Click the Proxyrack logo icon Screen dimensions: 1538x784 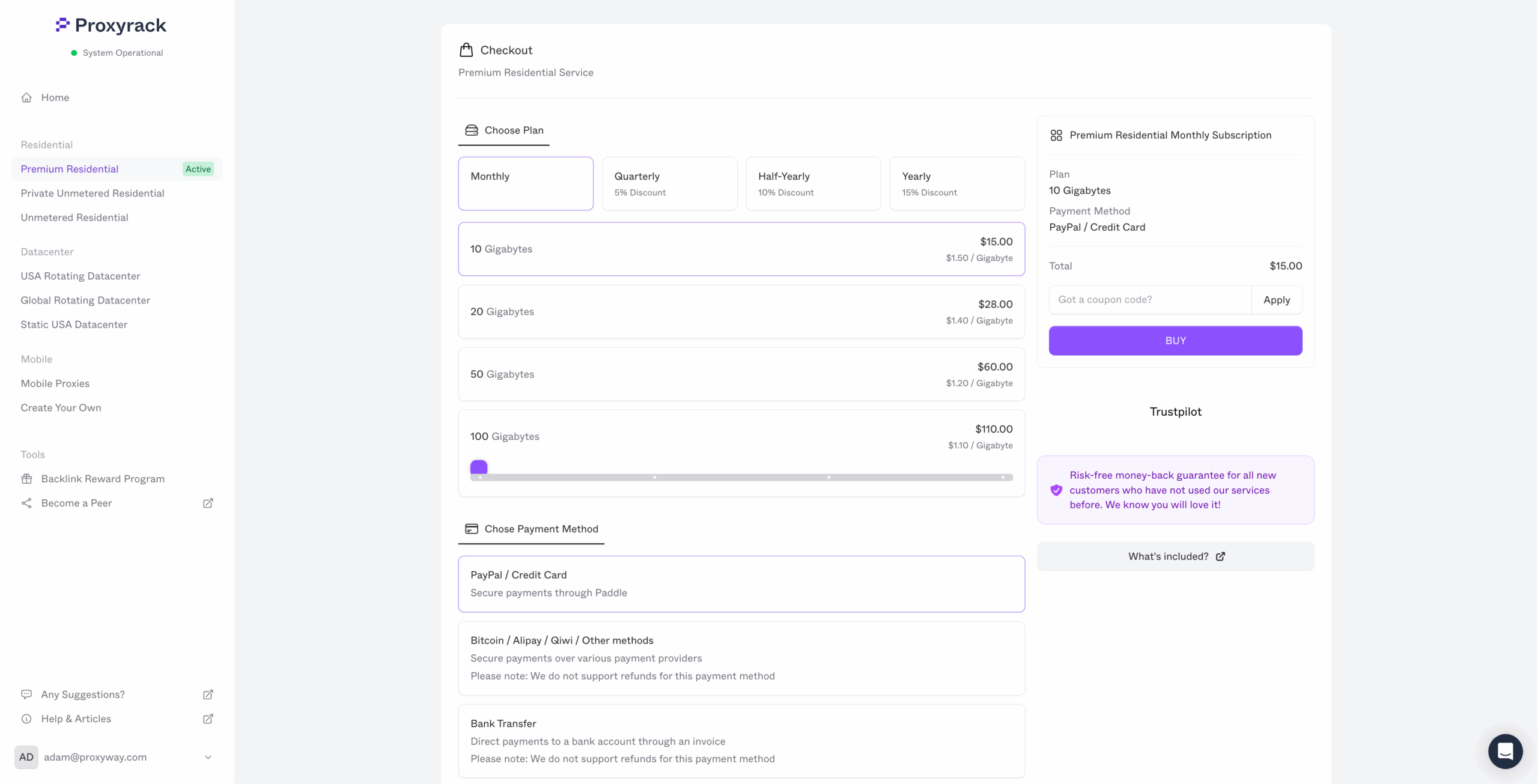coord(62,25)
